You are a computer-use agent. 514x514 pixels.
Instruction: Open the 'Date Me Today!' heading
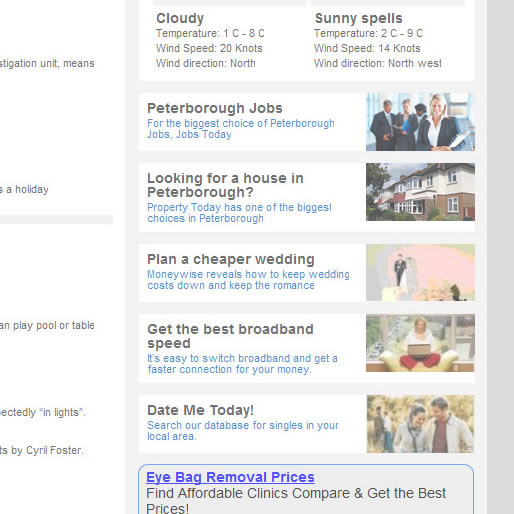pos(201,410)
